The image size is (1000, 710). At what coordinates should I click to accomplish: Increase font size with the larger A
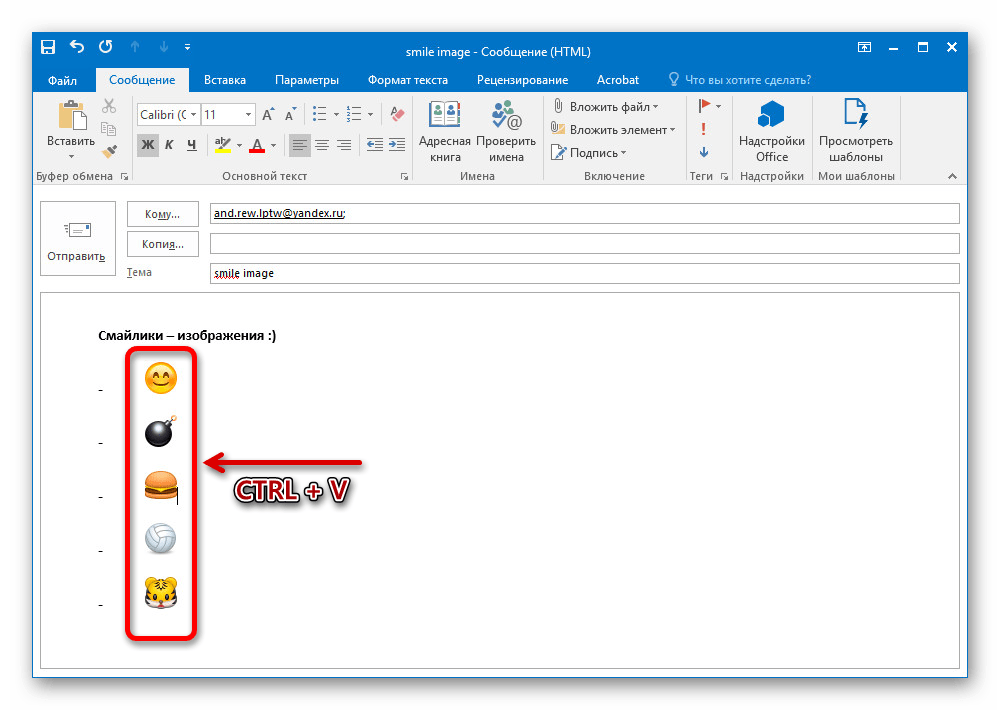click(x=268, y=115)
